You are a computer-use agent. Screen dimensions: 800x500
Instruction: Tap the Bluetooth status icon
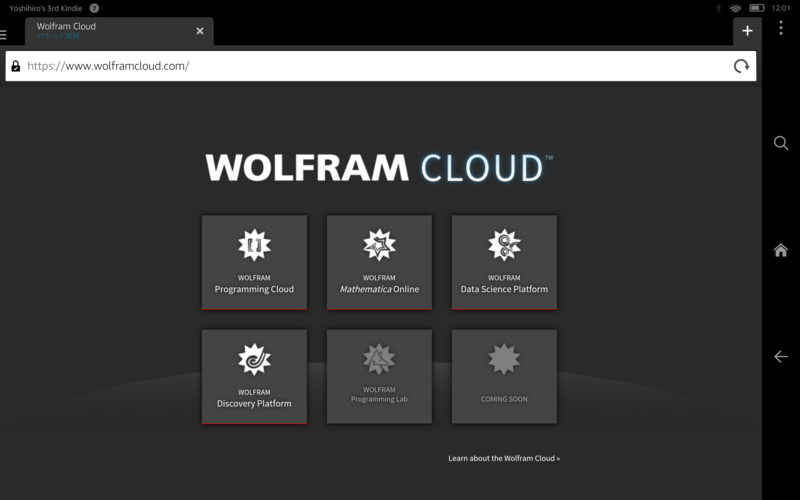tap(718, 8)
